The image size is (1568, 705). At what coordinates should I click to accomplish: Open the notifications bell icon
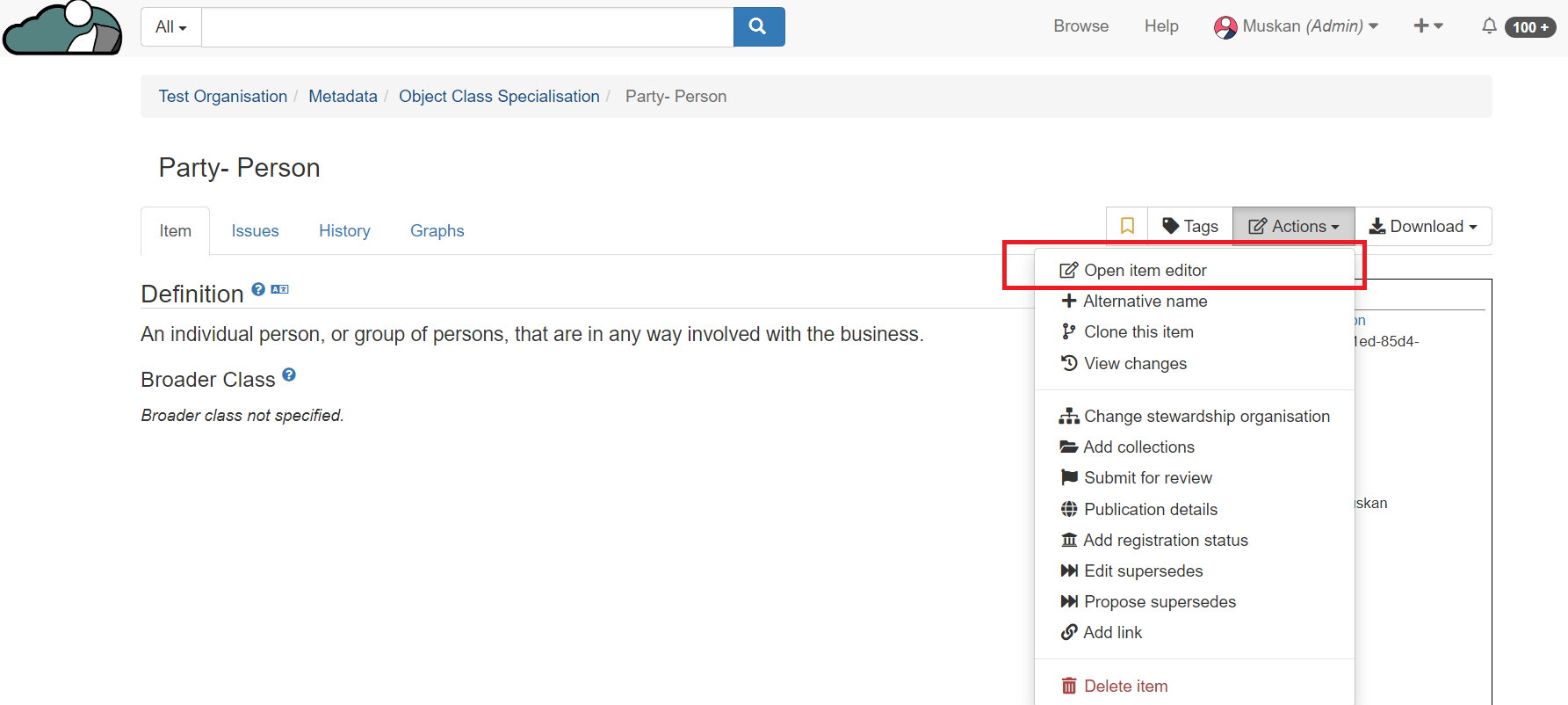point(1489,26)
